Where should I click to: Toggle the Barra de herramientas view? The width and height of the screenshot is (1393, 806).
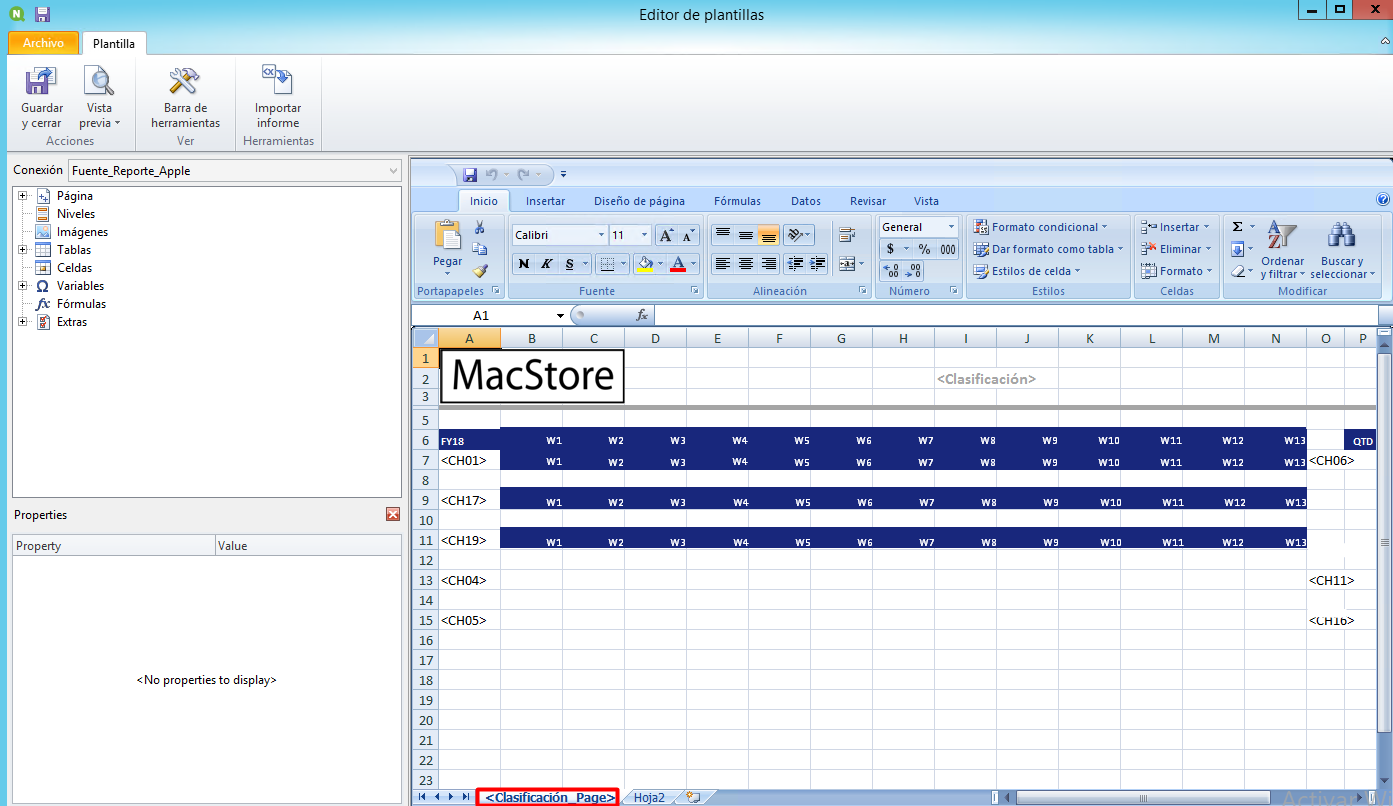[185, 98]
